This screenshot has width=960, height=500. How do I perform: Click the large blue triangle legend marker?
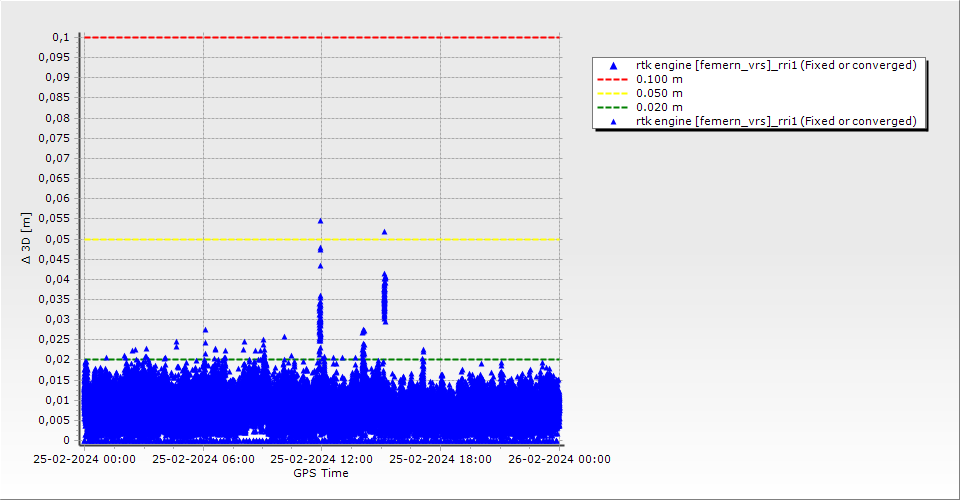(614, 65)
